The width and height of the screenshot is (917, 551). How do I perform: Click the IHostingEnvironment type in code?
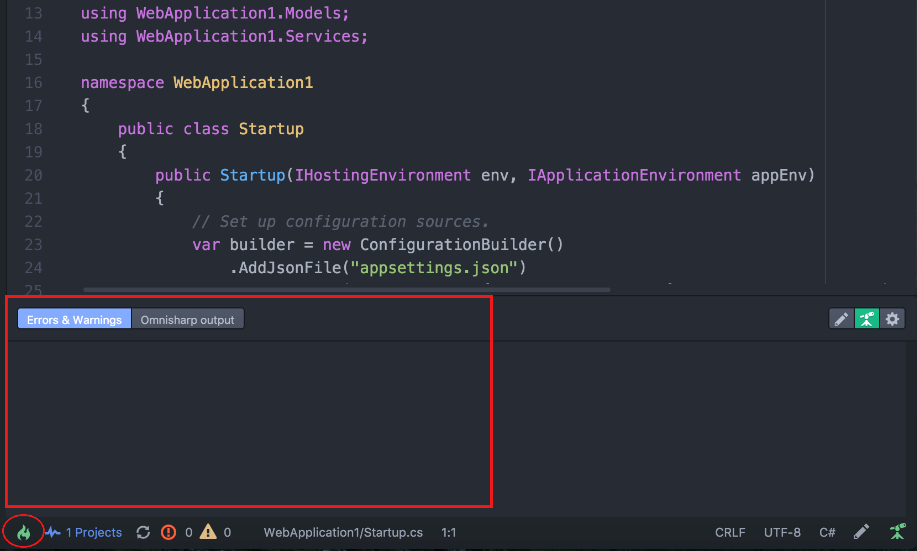pos(382,175)
